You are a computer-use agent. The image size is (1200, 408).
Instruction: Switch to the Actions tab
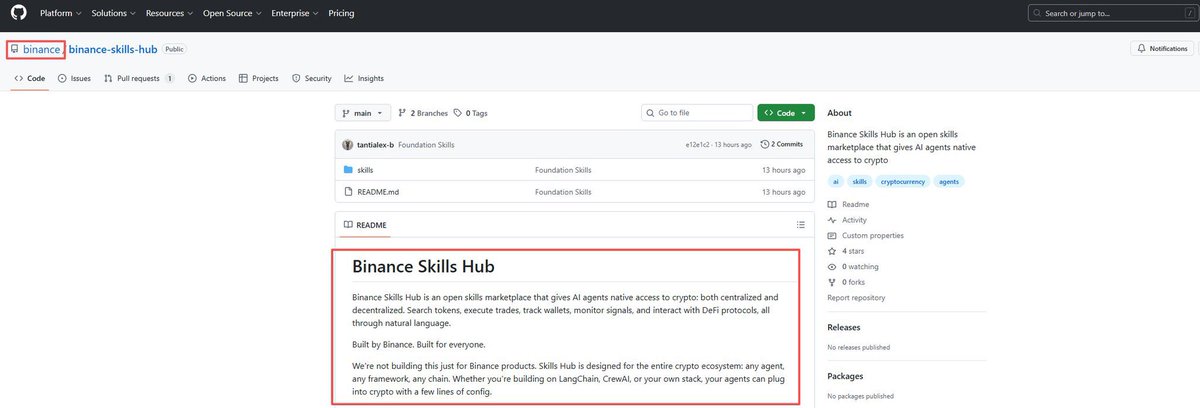207,78
